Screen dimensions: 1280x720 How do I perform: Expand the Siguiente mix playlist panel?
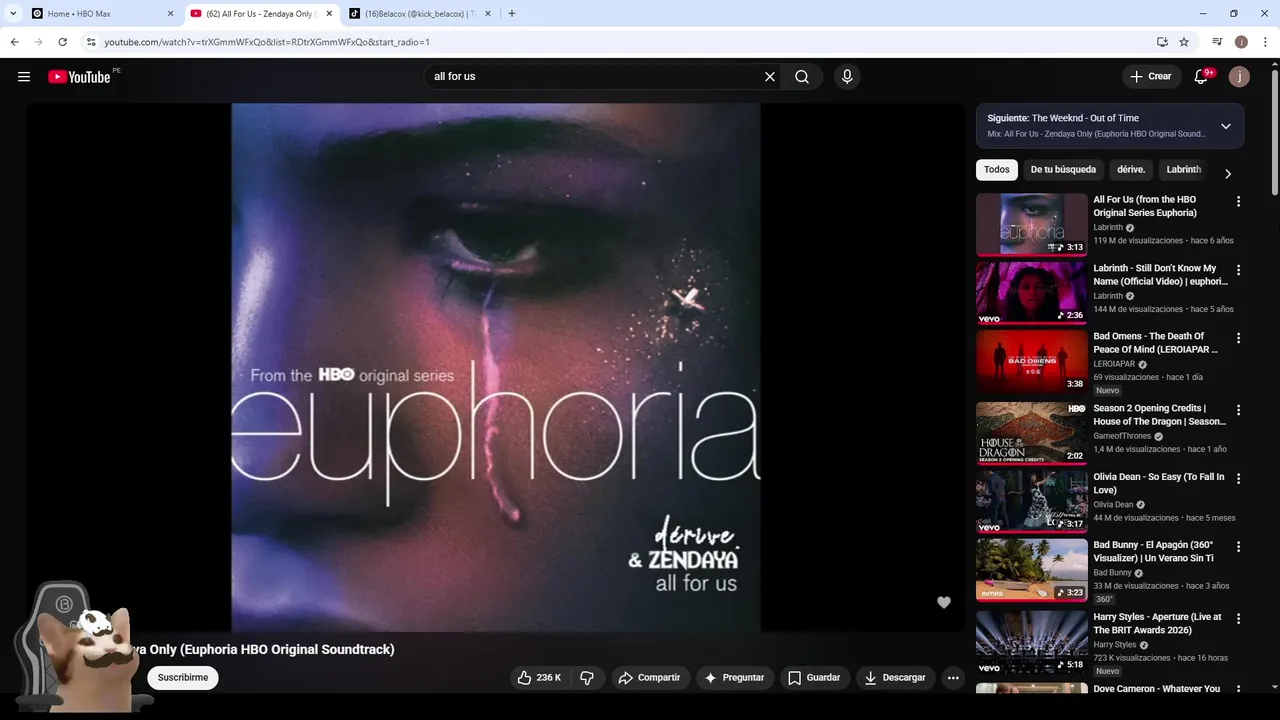[1226, 126]
